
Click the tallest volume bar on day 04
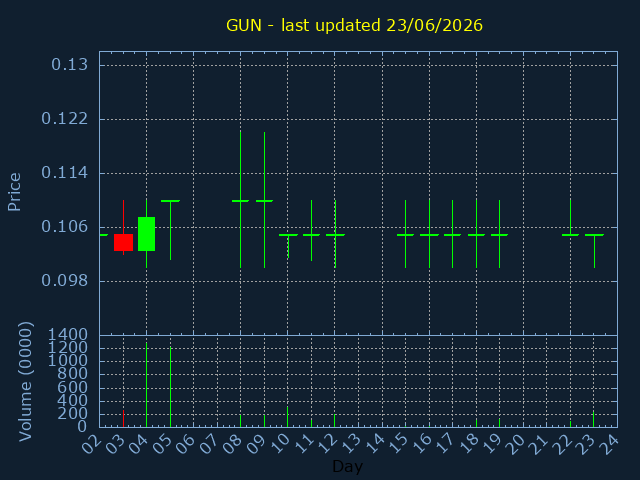coord(147,385)
